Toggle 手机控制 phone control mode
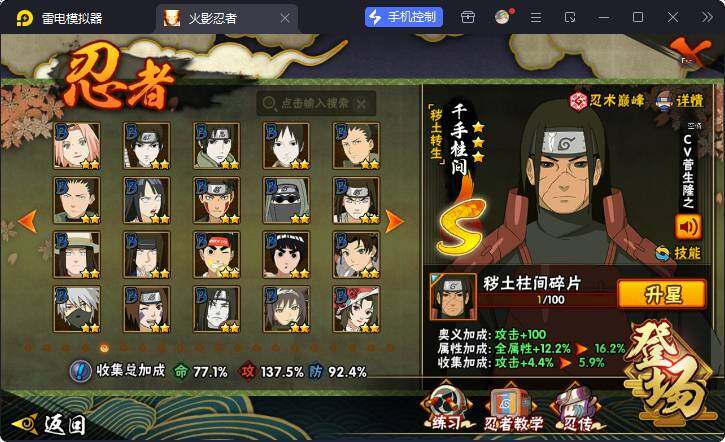This screenshot has width=725, height=442. pyautogui.click(x=403, y=18)
